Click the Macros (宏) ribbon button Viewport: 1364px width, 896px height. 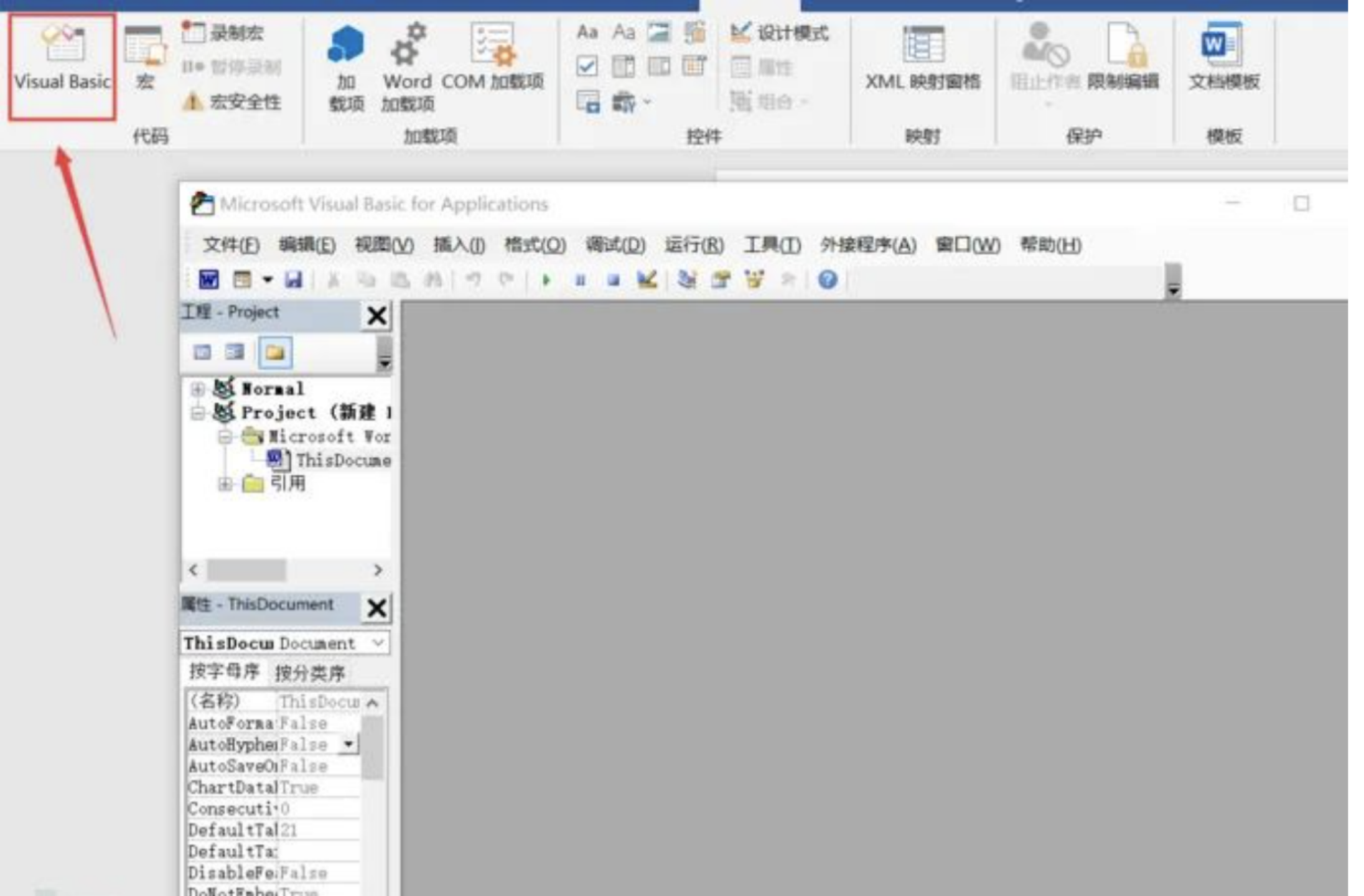click(145, 58)
